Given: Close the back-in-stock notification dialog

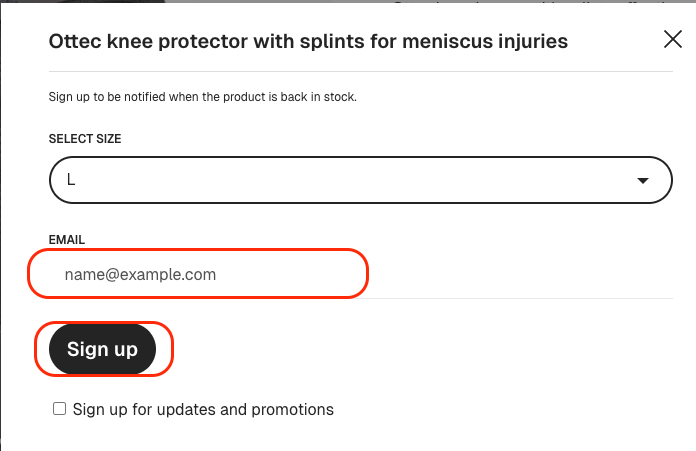Looking at the screenshot, I should pyautogui.click(x=673, y=40).
